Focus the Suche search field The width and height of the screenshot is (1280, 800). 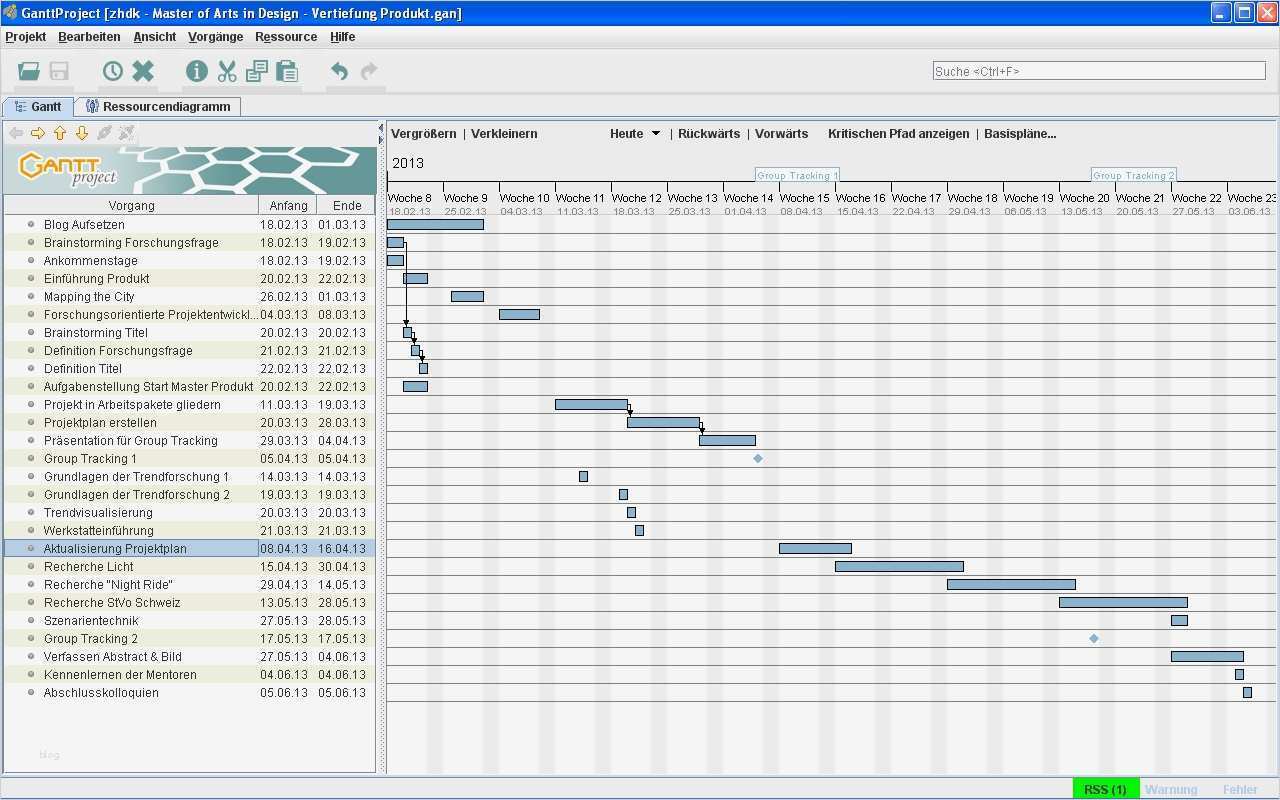pos(1099,71)
